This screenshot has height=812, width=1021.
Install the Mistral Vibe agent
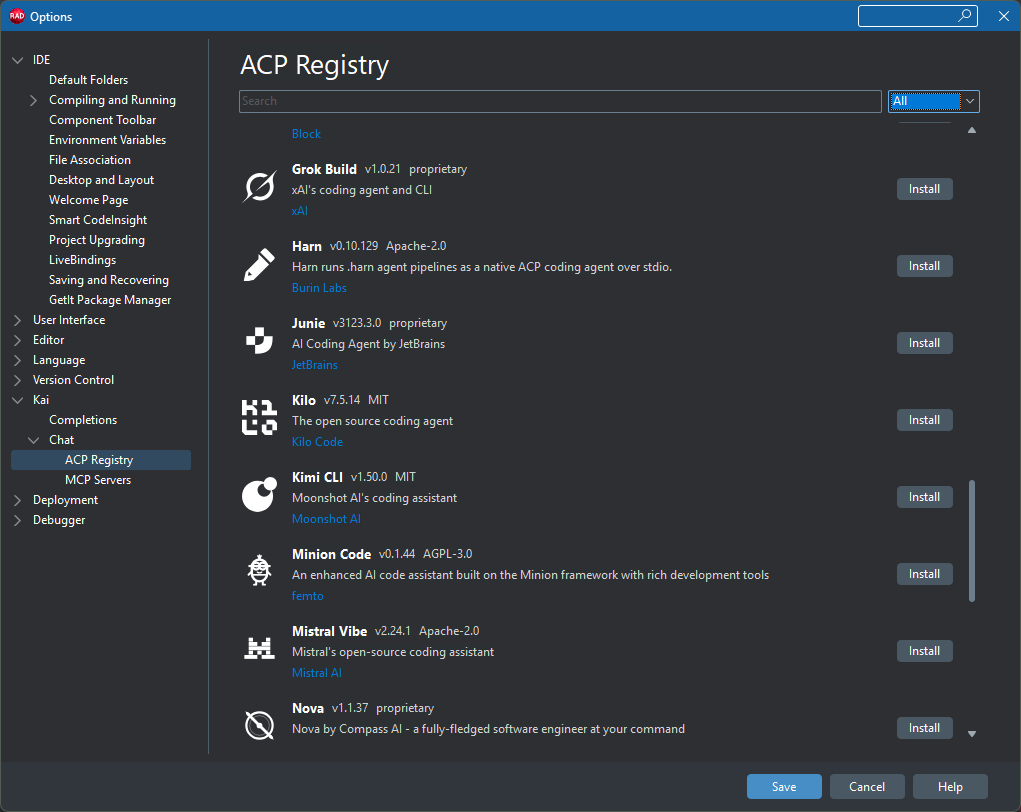(924, 651)
